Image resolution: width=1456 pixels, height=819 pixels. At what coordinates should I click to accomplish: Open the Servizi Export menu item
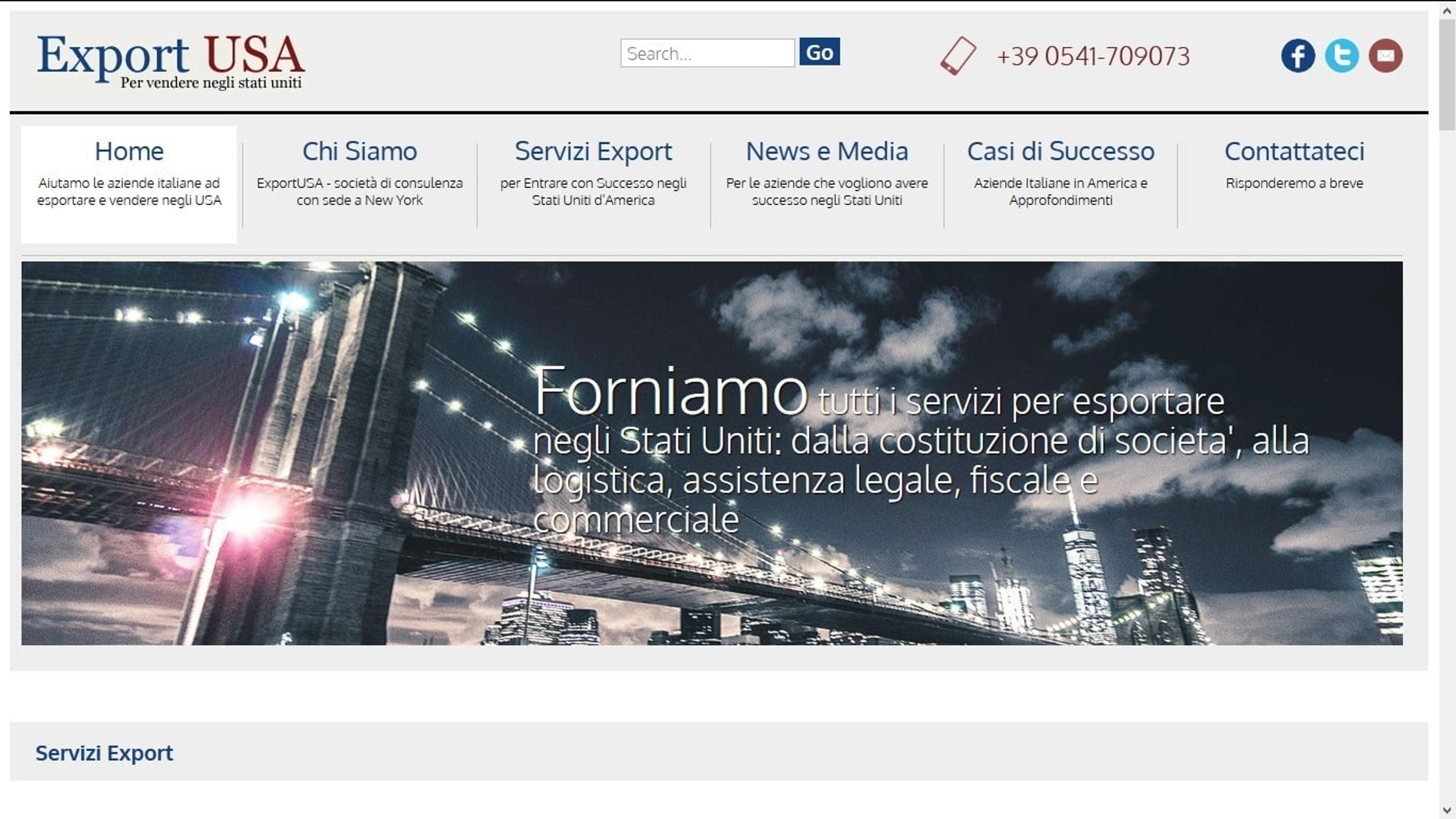click(593, 151)
